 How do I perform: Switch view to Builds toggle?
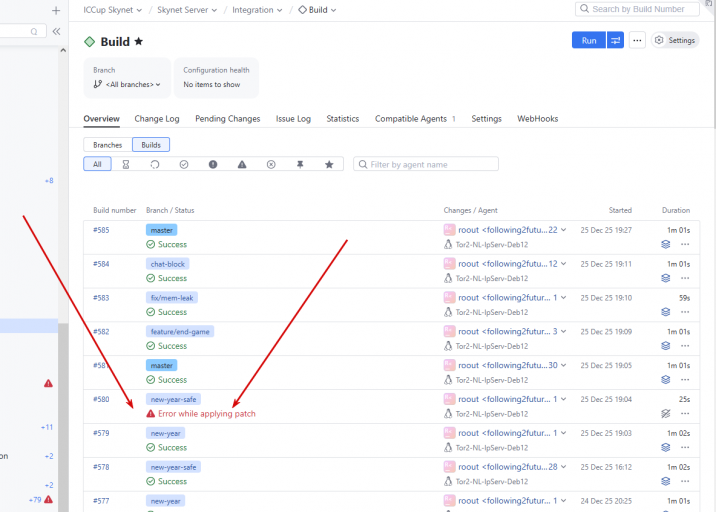(151, 145)
